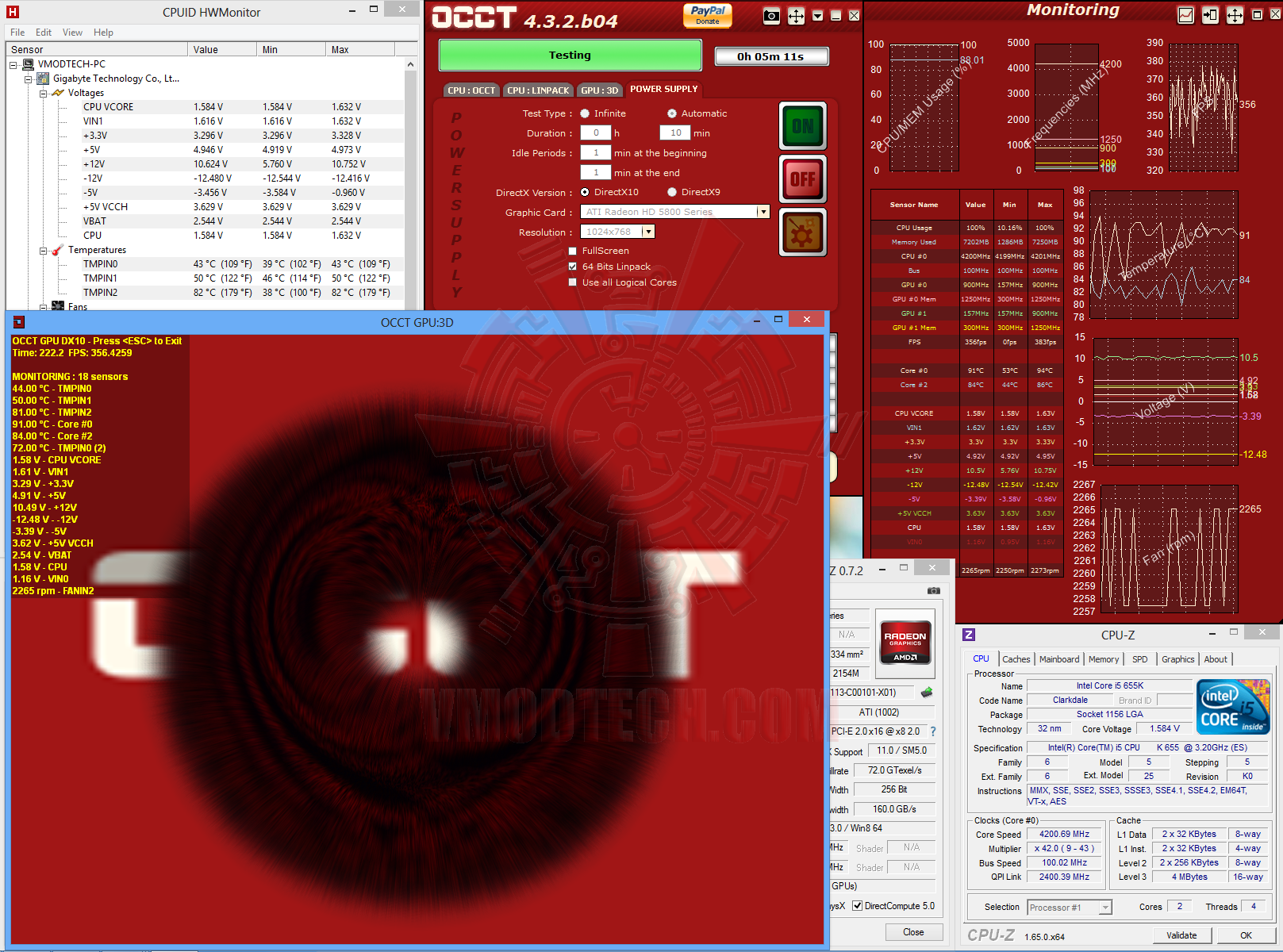This screenshot has width=1283, height=952.
Task: Take OCCT screenshot with camera icon
Action: 771,16
